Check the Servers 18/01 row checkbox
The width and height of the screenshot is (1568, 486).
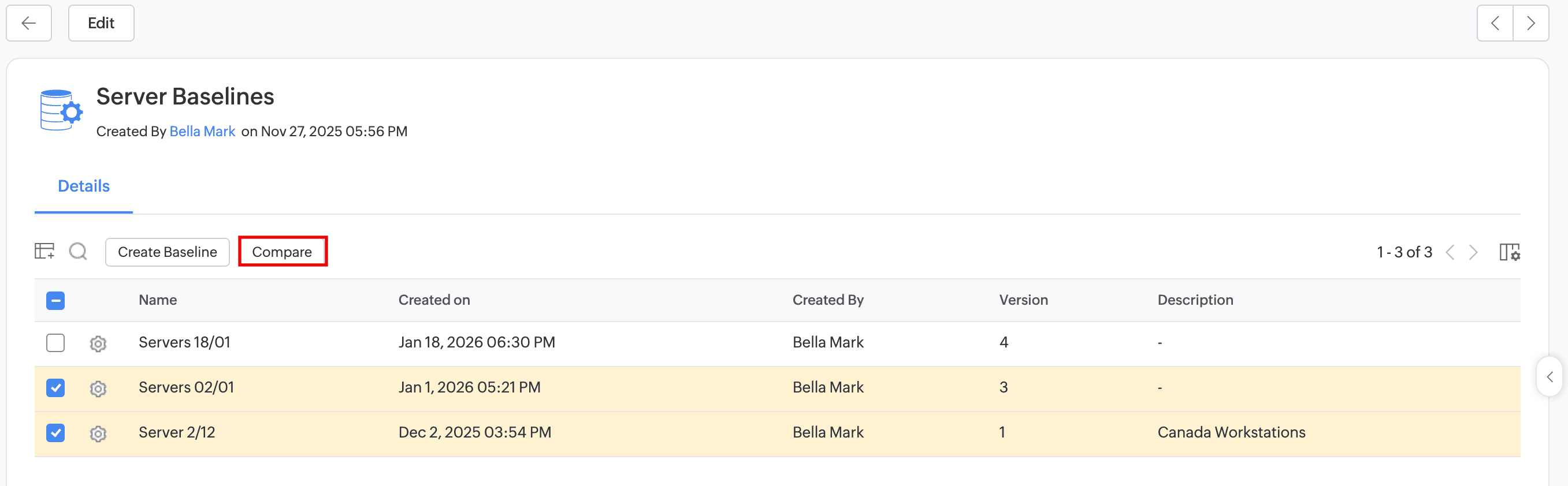point(55,343)
